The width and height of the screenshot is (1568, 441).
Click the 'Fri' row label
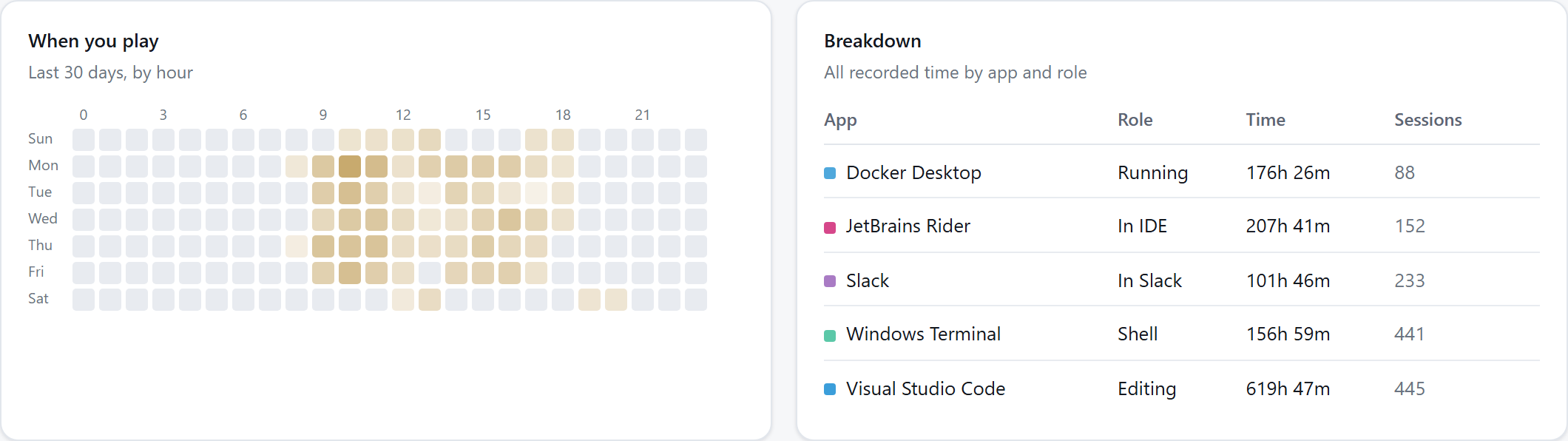point(36,272)
